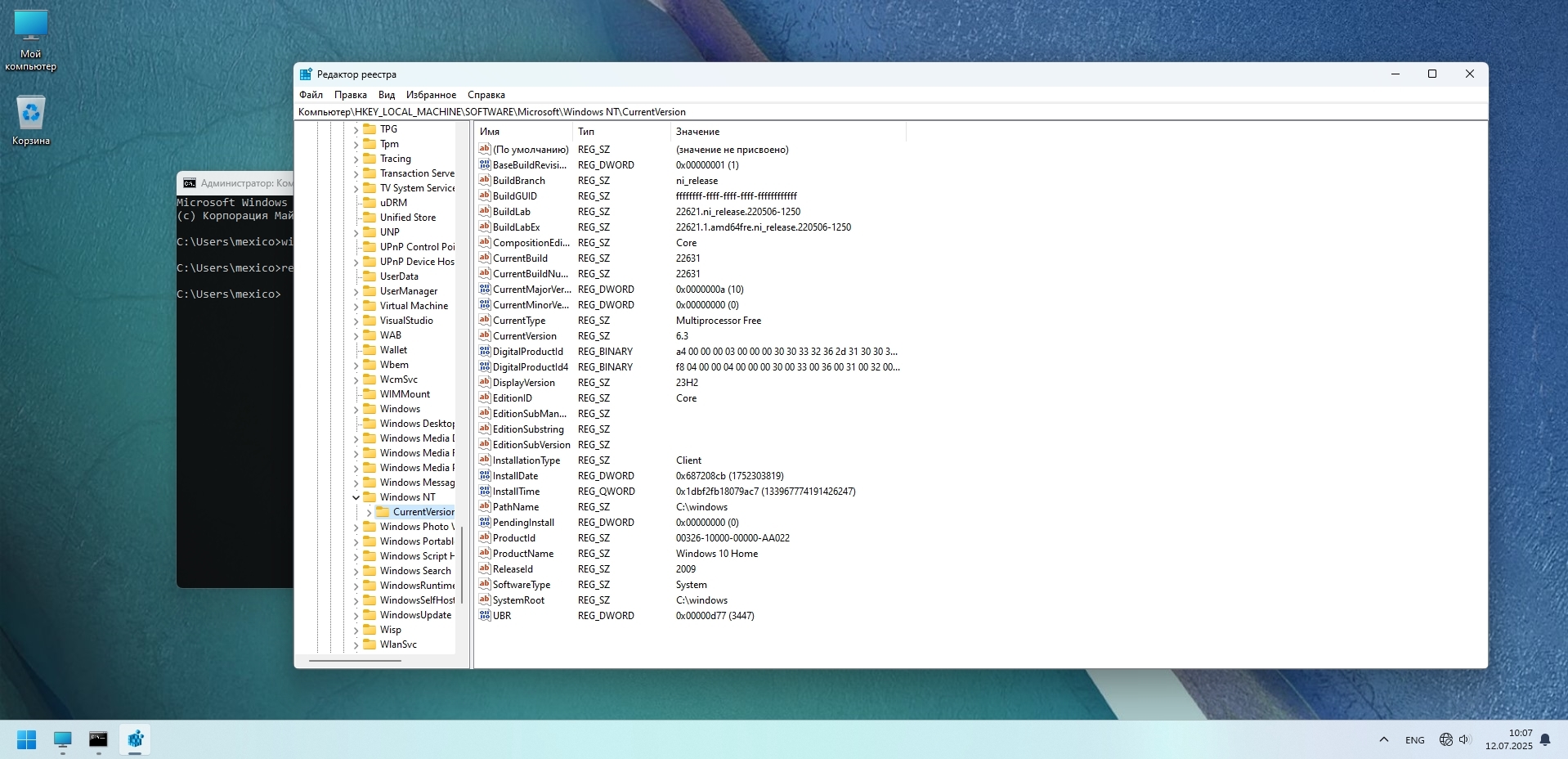The height and width of the screenshot is (759, 1568).
Task: Click the tree pane vertical scrollbar
Action: (x=463, y=564)
